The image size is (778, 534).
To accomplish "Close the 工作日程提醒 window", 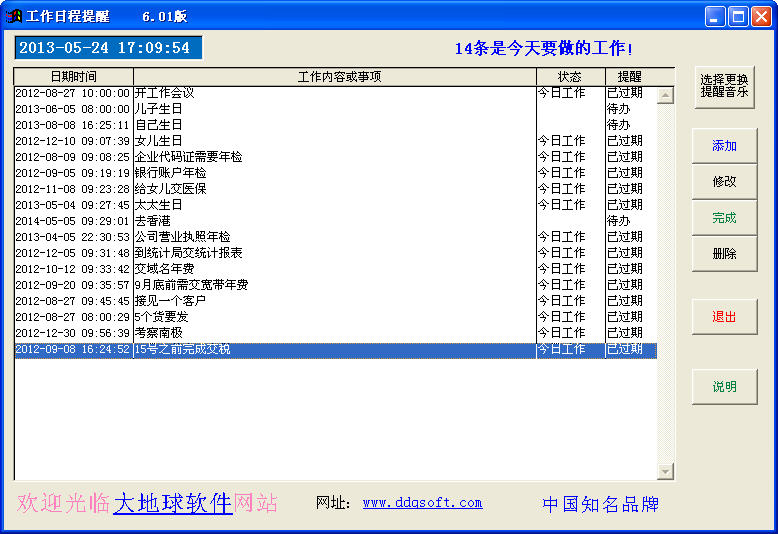I will [761, 16].
